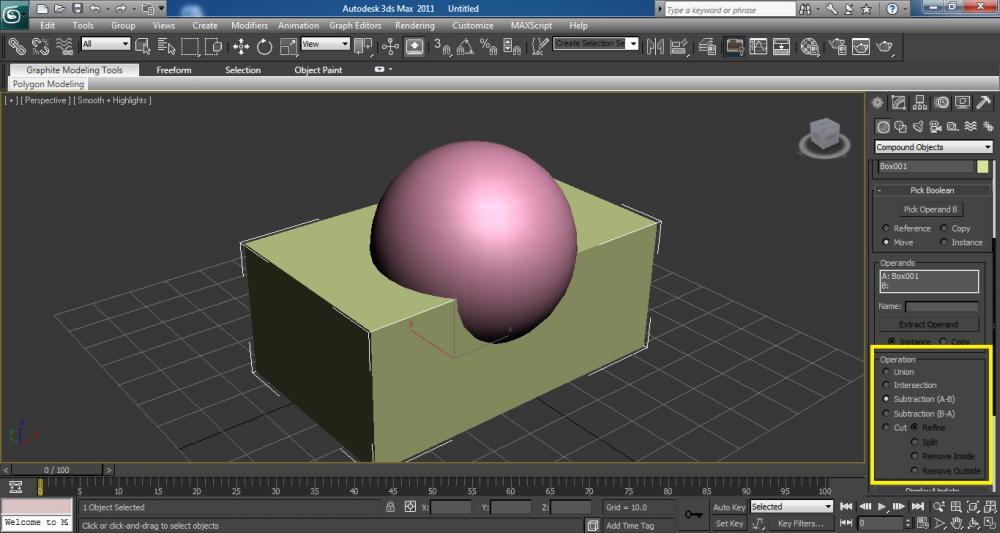Open Utilities panel with hammer icon
Image resolution: width=1000 pixels, height=533 pixels.
click(983, 102)
